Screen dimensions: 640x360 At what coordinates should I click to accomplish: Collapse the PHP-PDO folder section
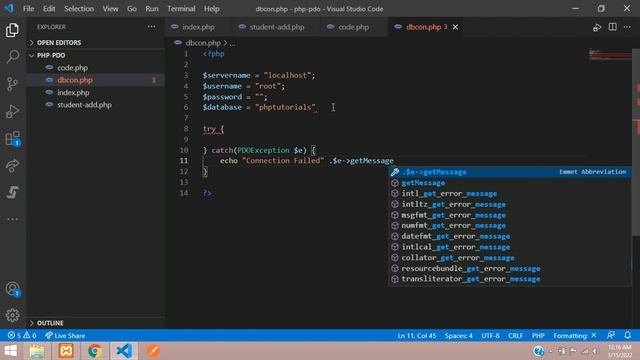point(51,55)
